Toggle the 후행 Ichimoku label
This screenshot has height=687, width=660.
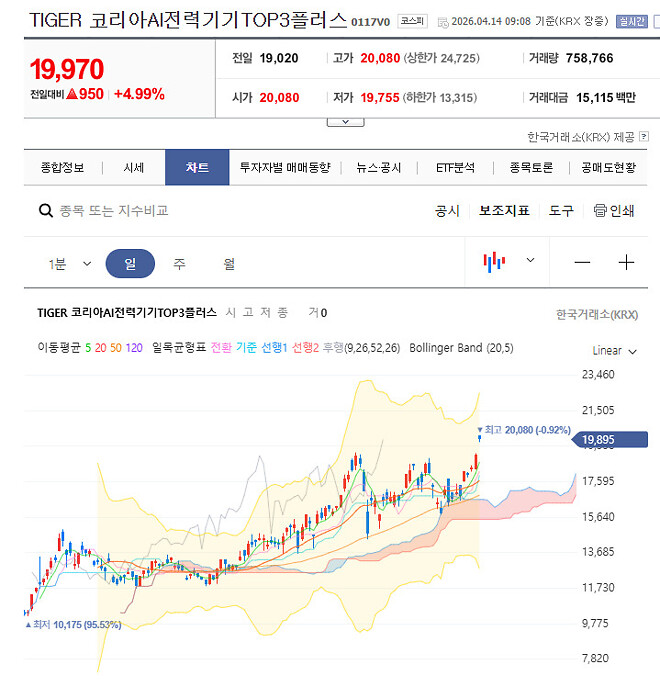[x=334, y=347]
